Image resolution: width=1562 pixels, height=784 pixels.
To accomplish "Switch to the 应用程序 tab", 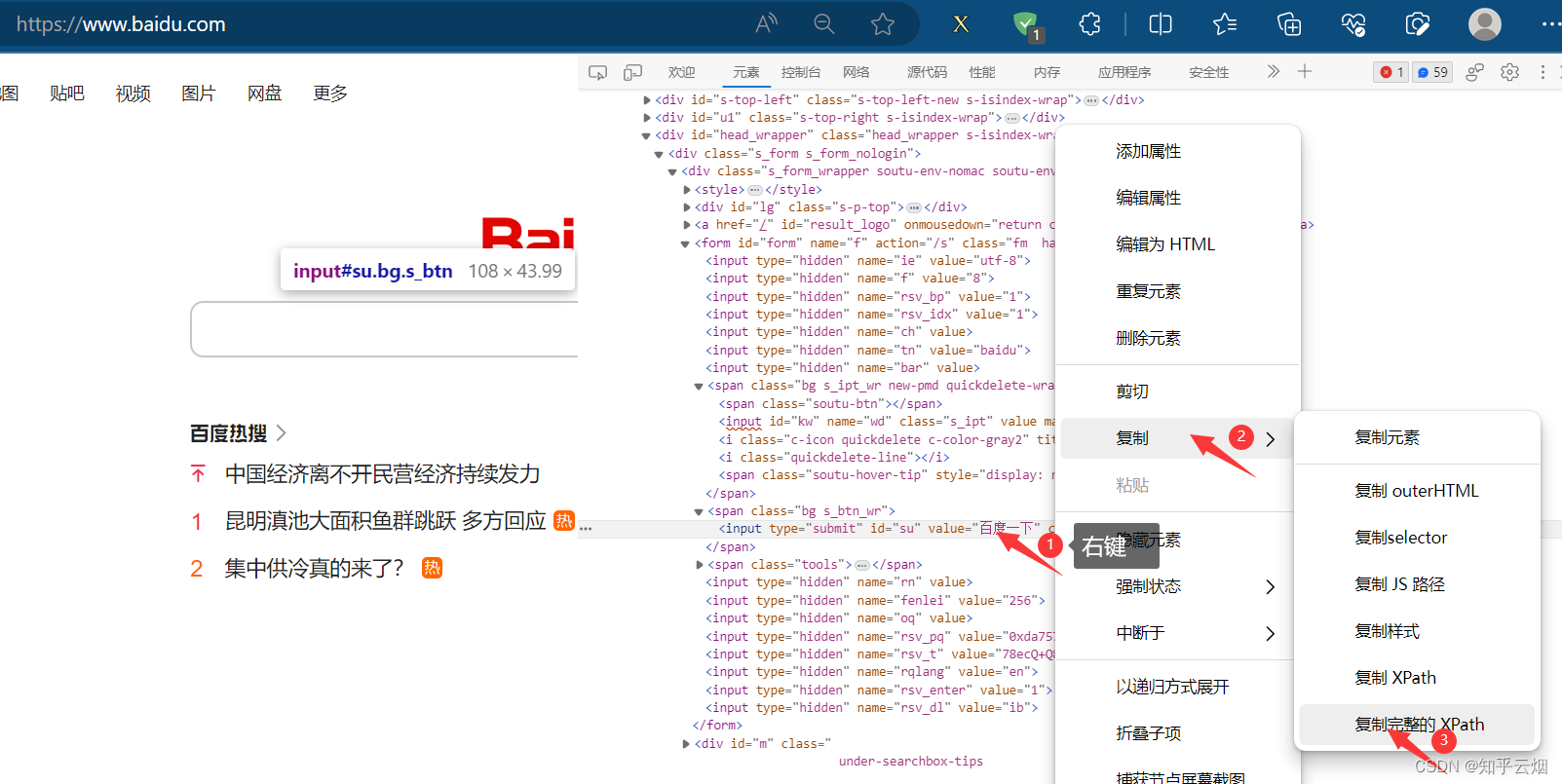I will pyautogui.click(x=1124, y=72).
